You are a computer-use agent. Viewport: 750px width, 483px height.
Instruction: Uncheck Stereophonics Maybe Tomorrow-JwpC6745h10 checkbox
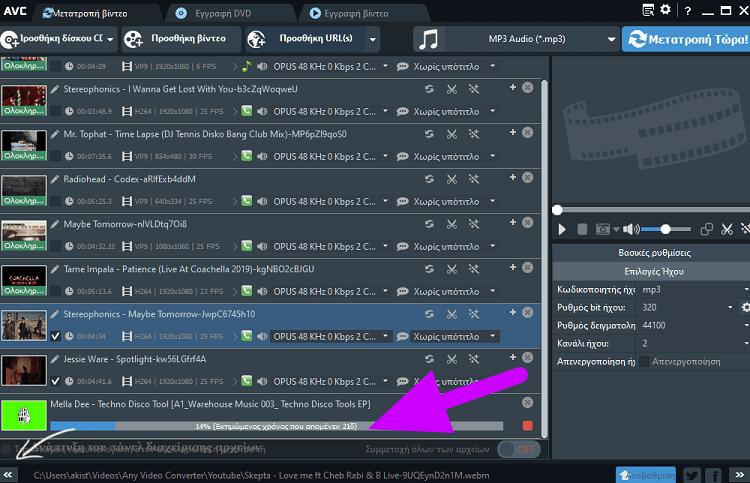coord(55,336)
